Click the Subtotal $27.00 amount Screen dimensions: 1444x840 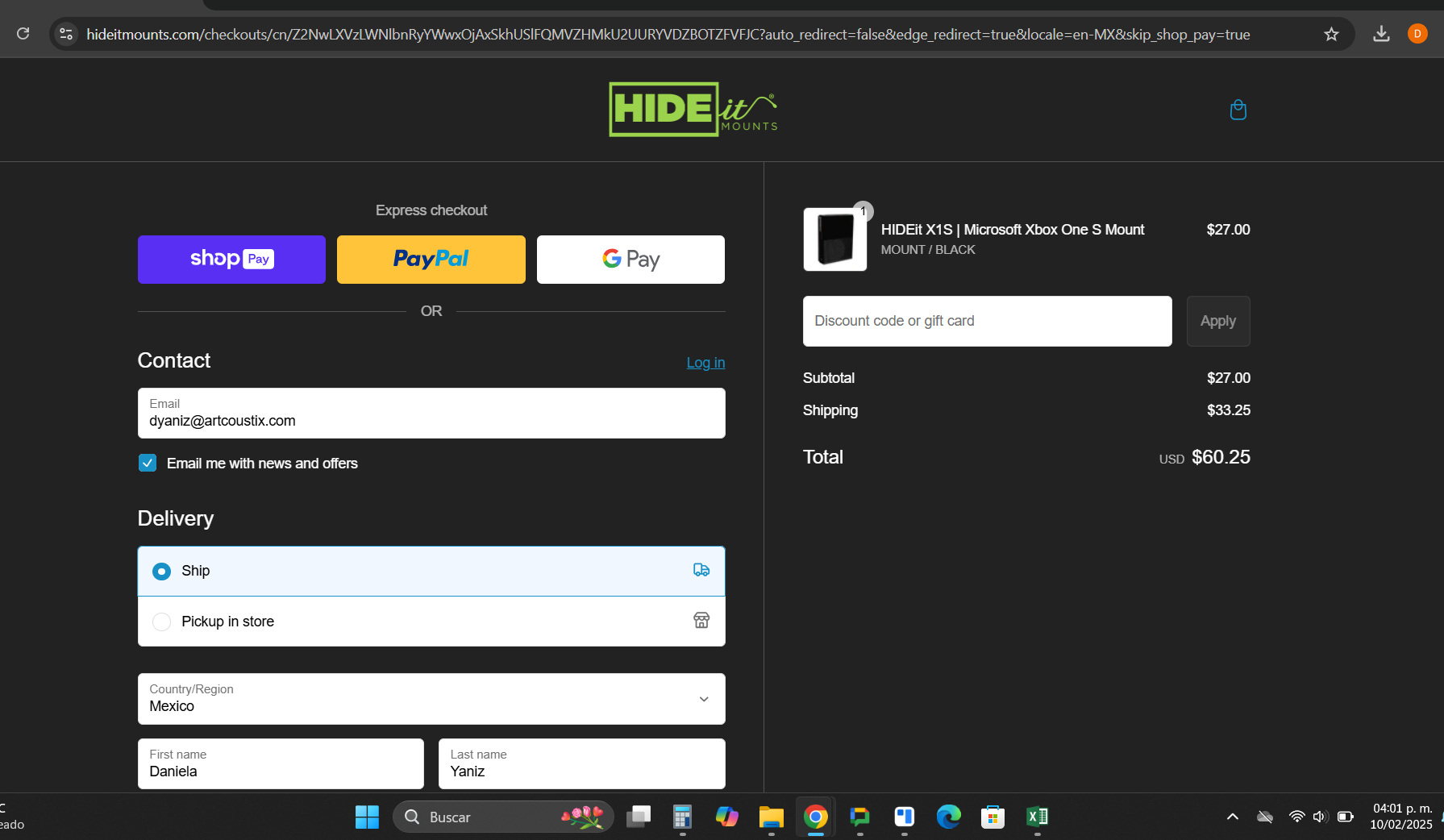(x=1229, y=378)
